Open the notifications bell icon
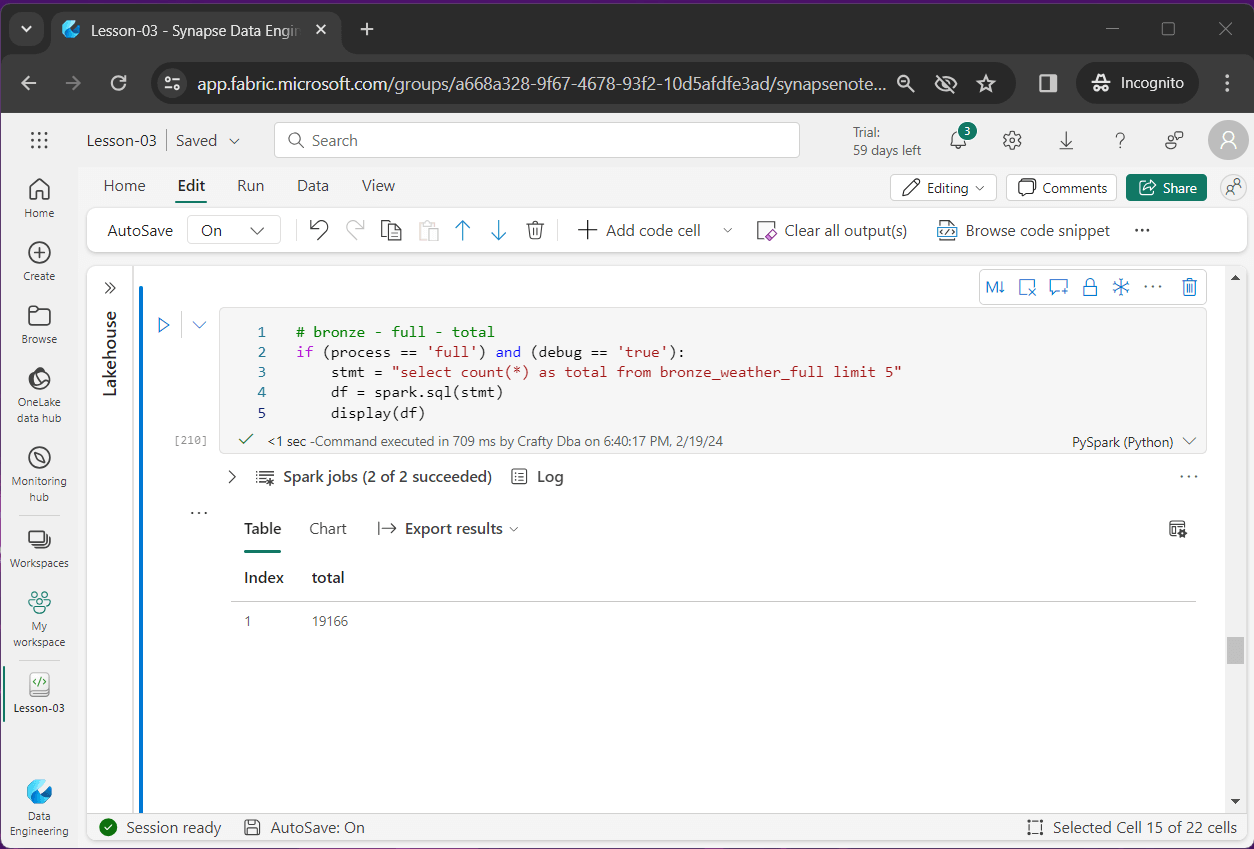Image resolution: width=1254 pixels, height=849 pixels. click(958, 141)
